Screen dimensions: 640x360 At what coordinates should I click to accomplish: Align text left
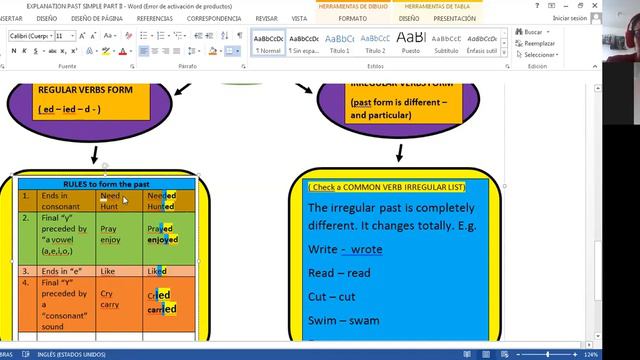(x=144, y=51)
